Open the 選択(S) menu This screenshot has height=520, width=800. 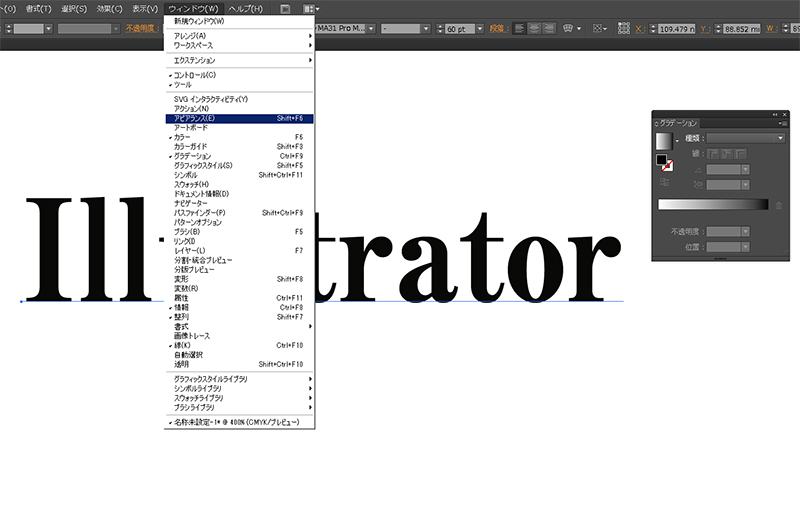click(74, 9)
